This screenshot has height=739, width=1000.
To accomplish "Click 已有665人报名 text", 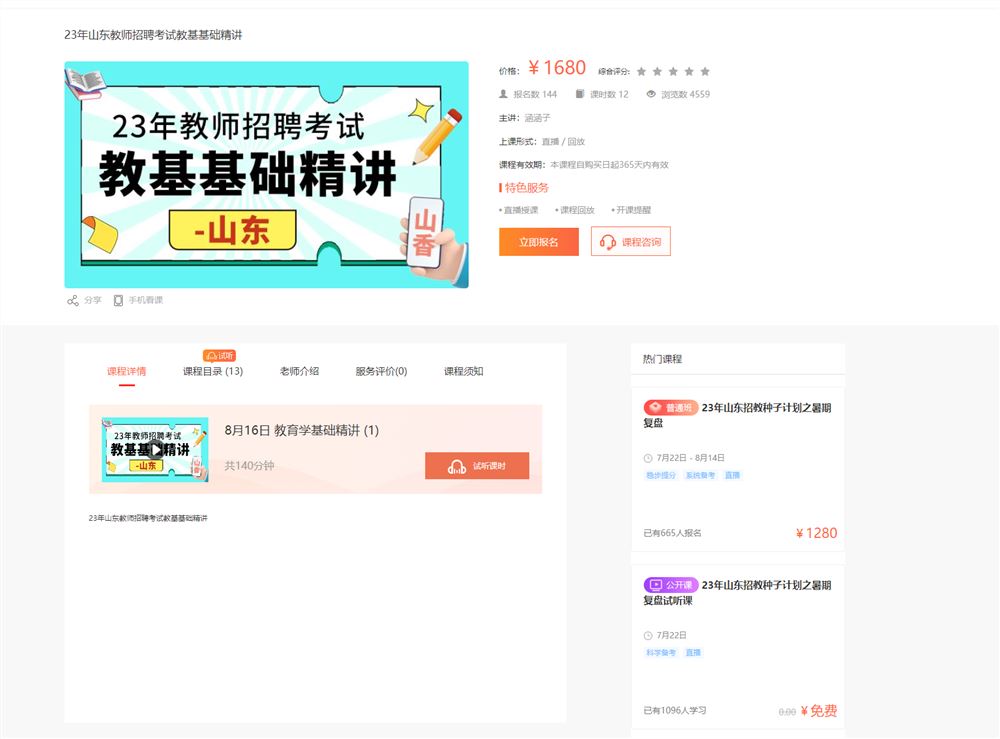I will (x=672, y=533).
